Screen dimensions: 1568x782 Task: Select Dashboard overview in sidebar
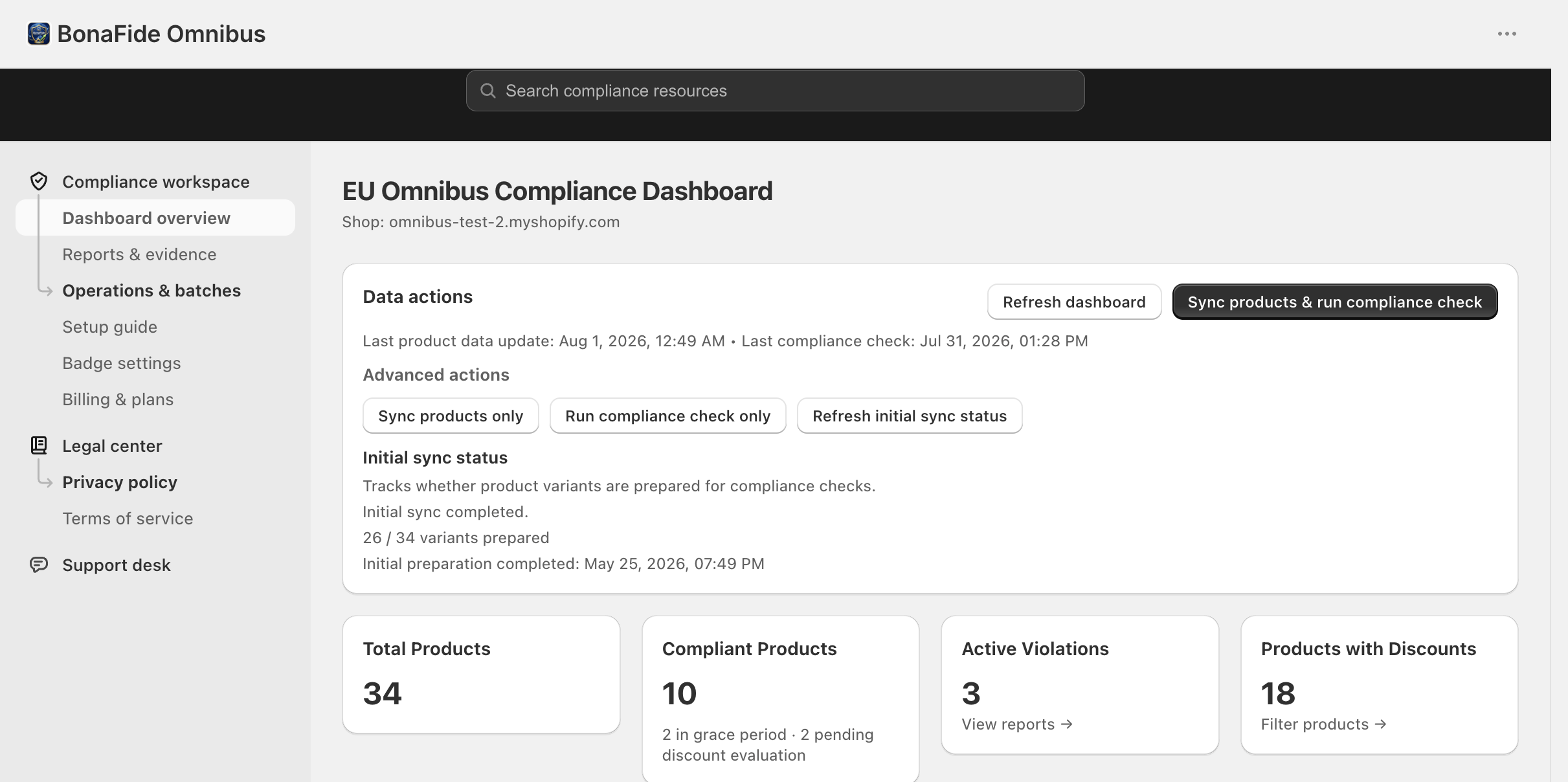coord(155,218)
